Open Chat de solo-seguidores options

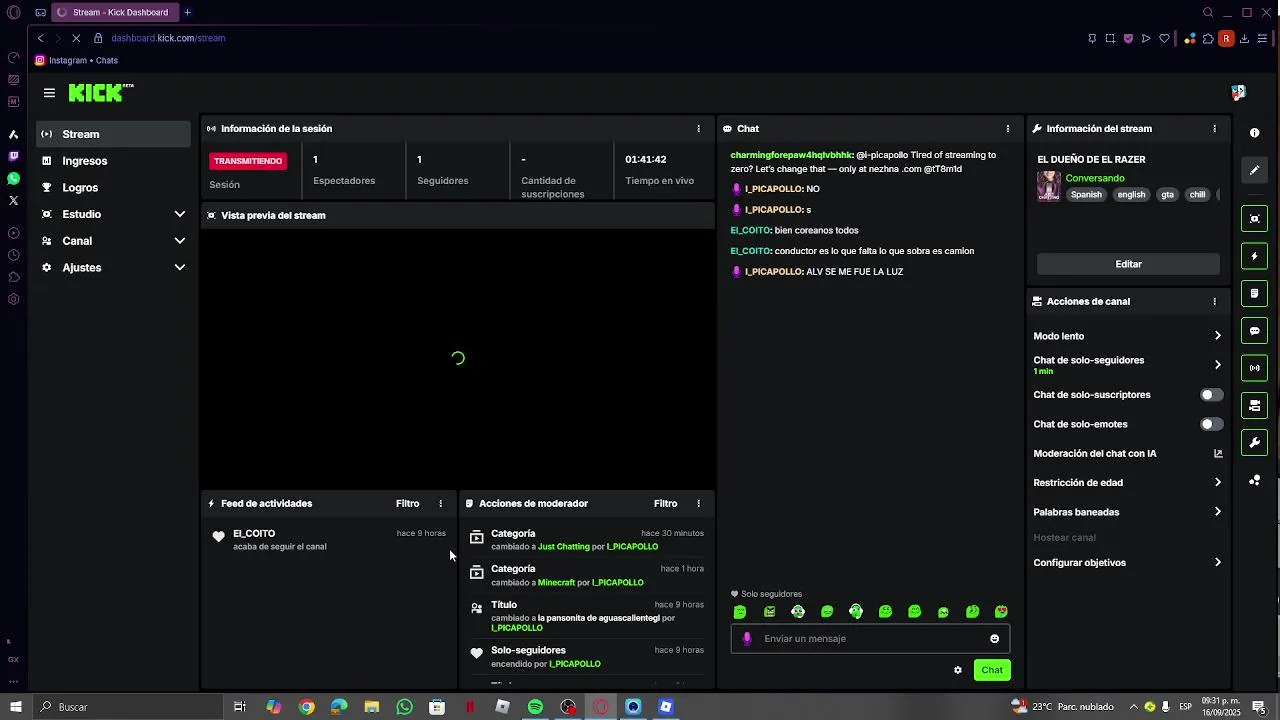pos(1127,365)
